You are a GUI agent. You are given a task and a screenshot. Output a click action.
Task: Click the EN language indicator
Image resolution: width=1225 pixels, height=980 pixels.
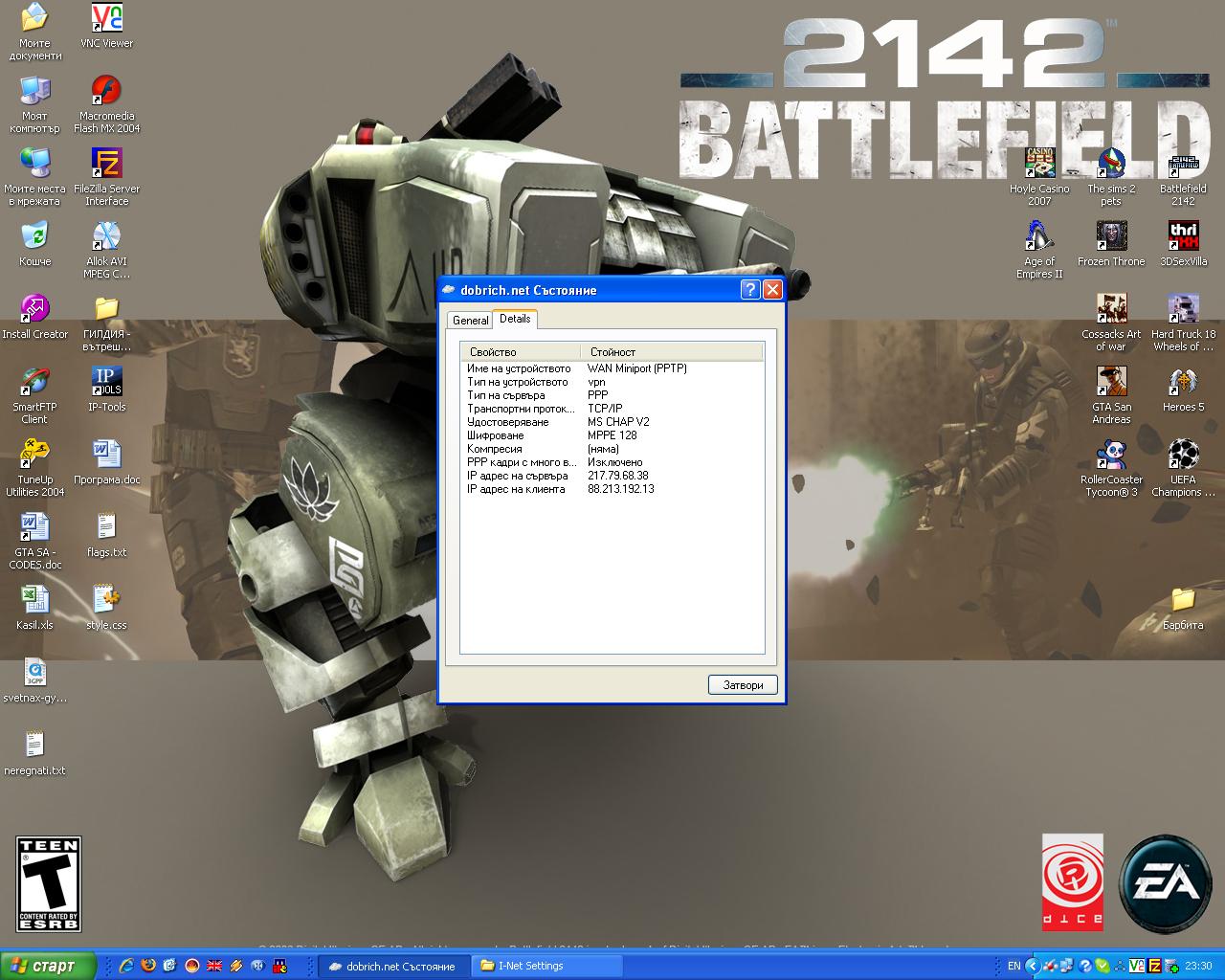1014,967
